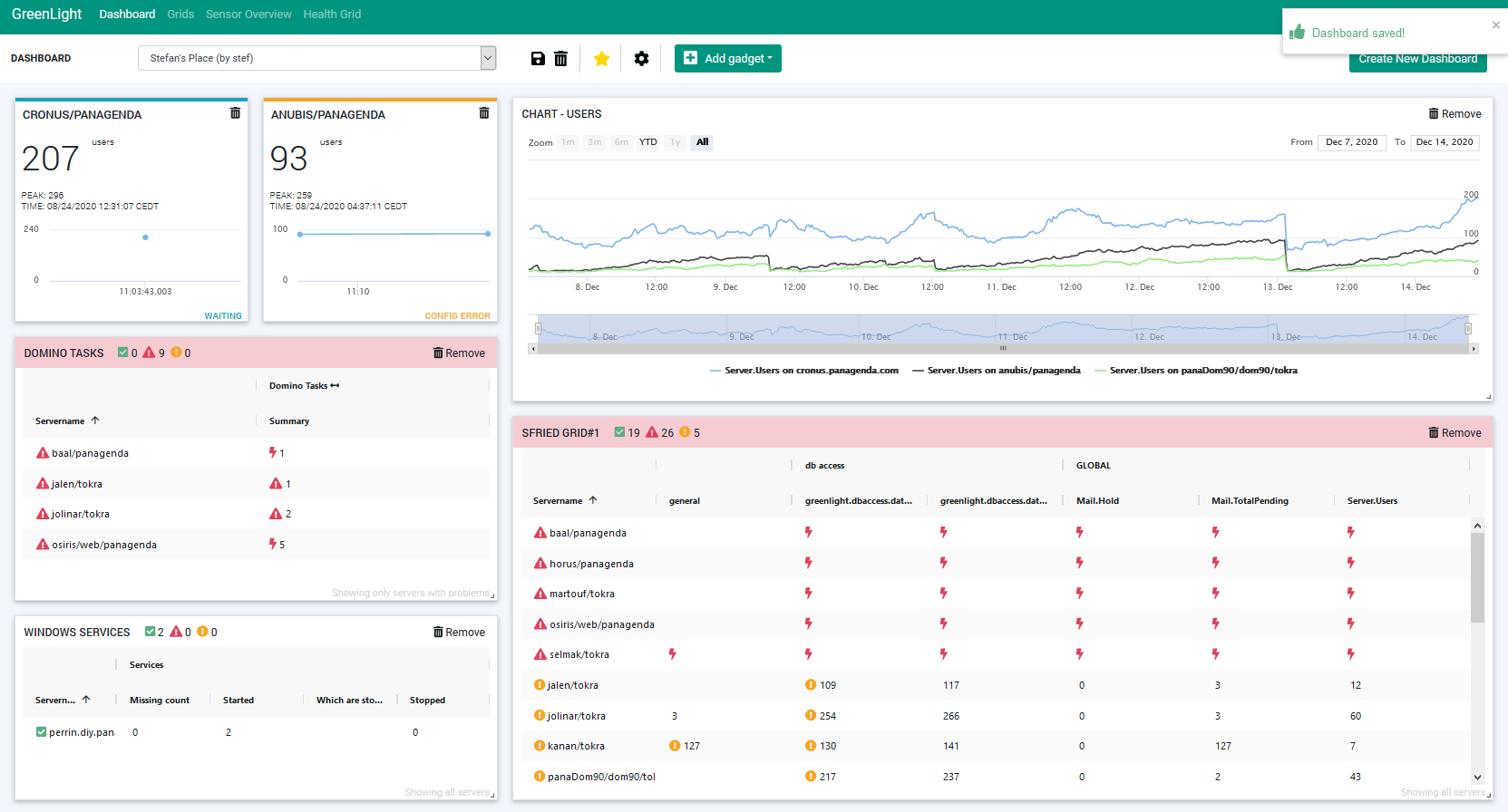Image resolution: width=1508 pixels, height=812 pixels.
Task: Delete the CRONUS/PANAGENDA gadget via trash icon
Action: pos(235,113)
